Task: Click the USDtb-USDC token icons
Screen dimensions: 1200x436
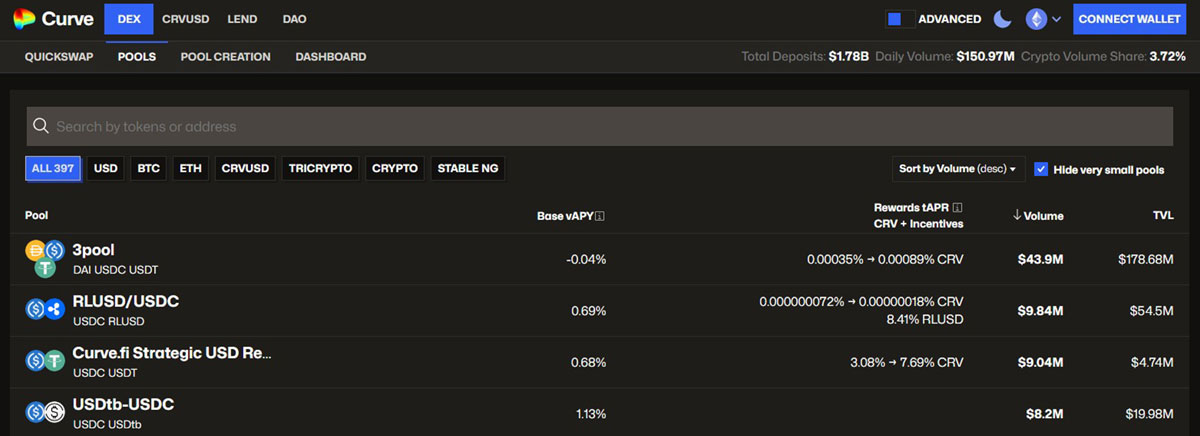Action: coord(45,411)
